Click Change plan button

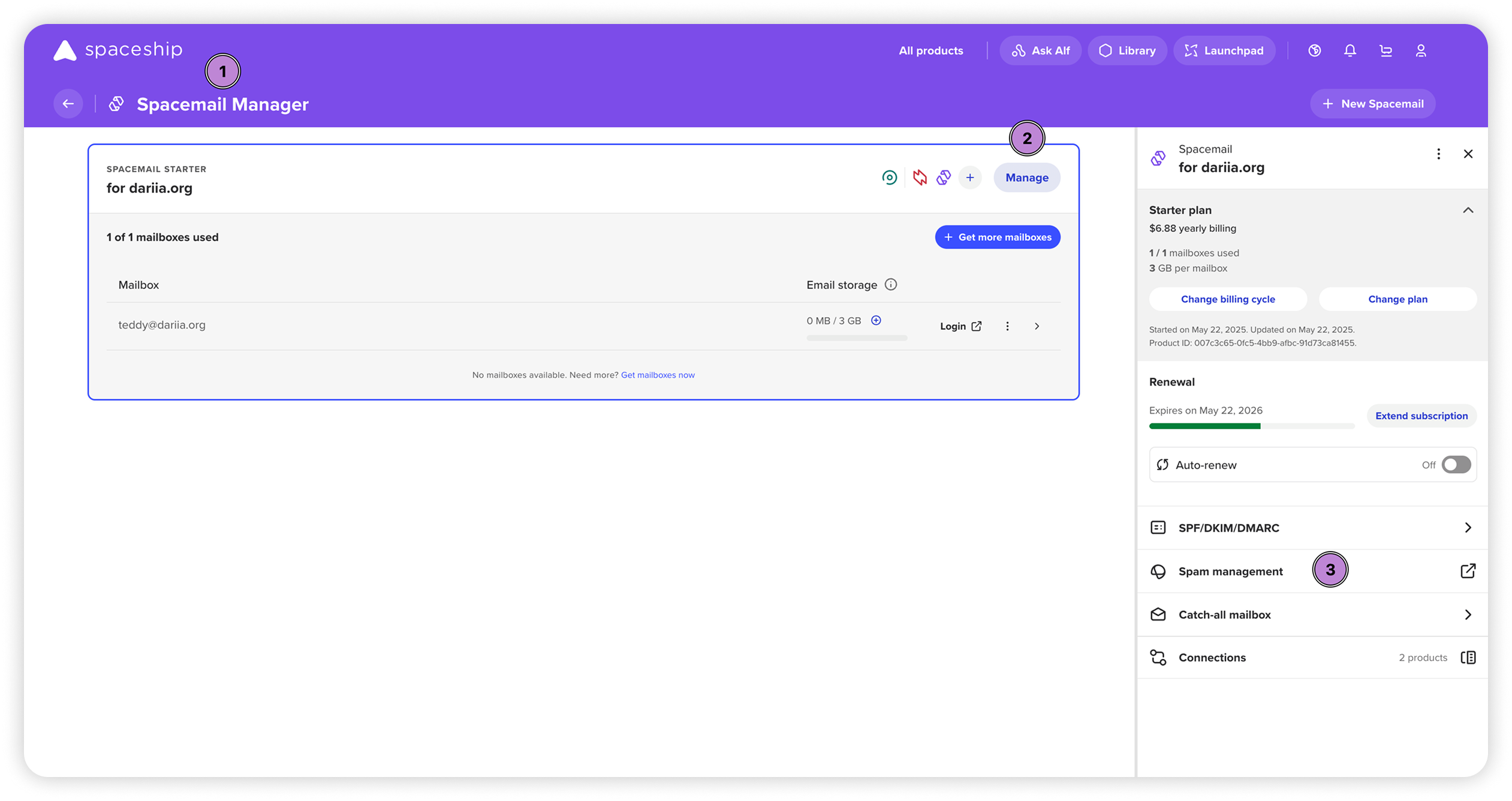1397,299
